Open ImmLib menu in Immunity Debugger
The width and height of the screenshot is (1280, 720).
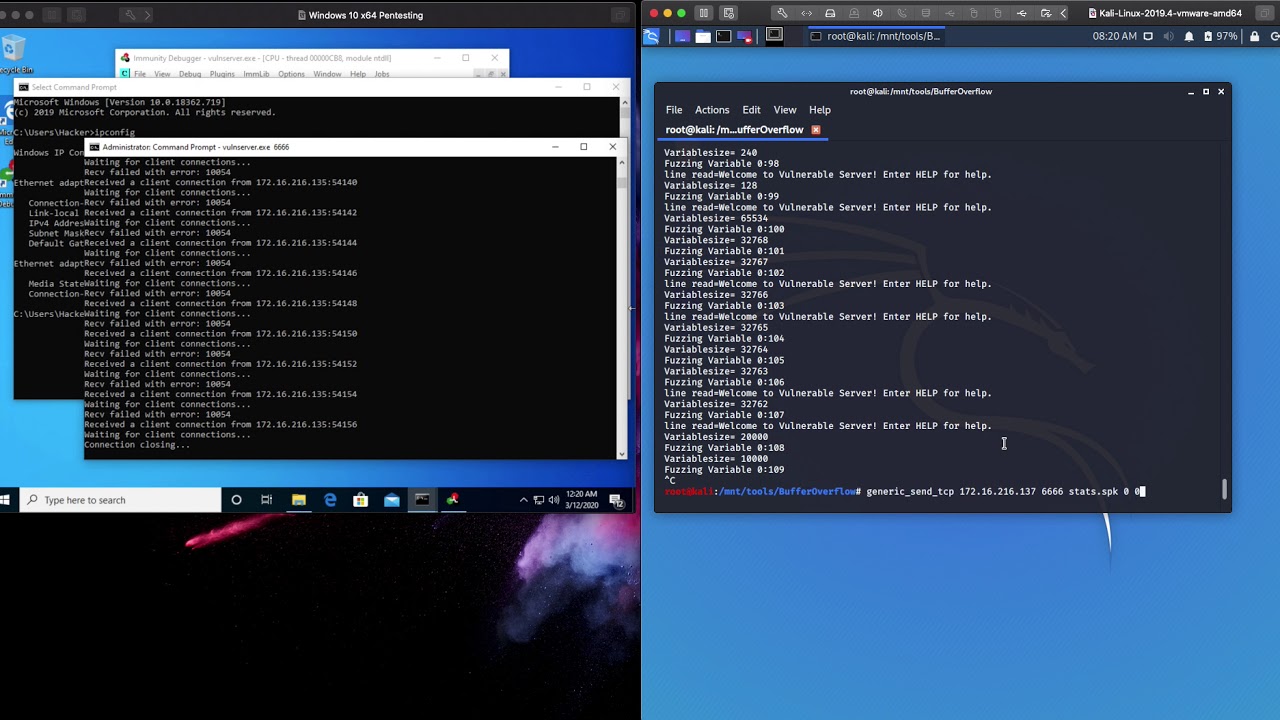[x=256, y=74]
